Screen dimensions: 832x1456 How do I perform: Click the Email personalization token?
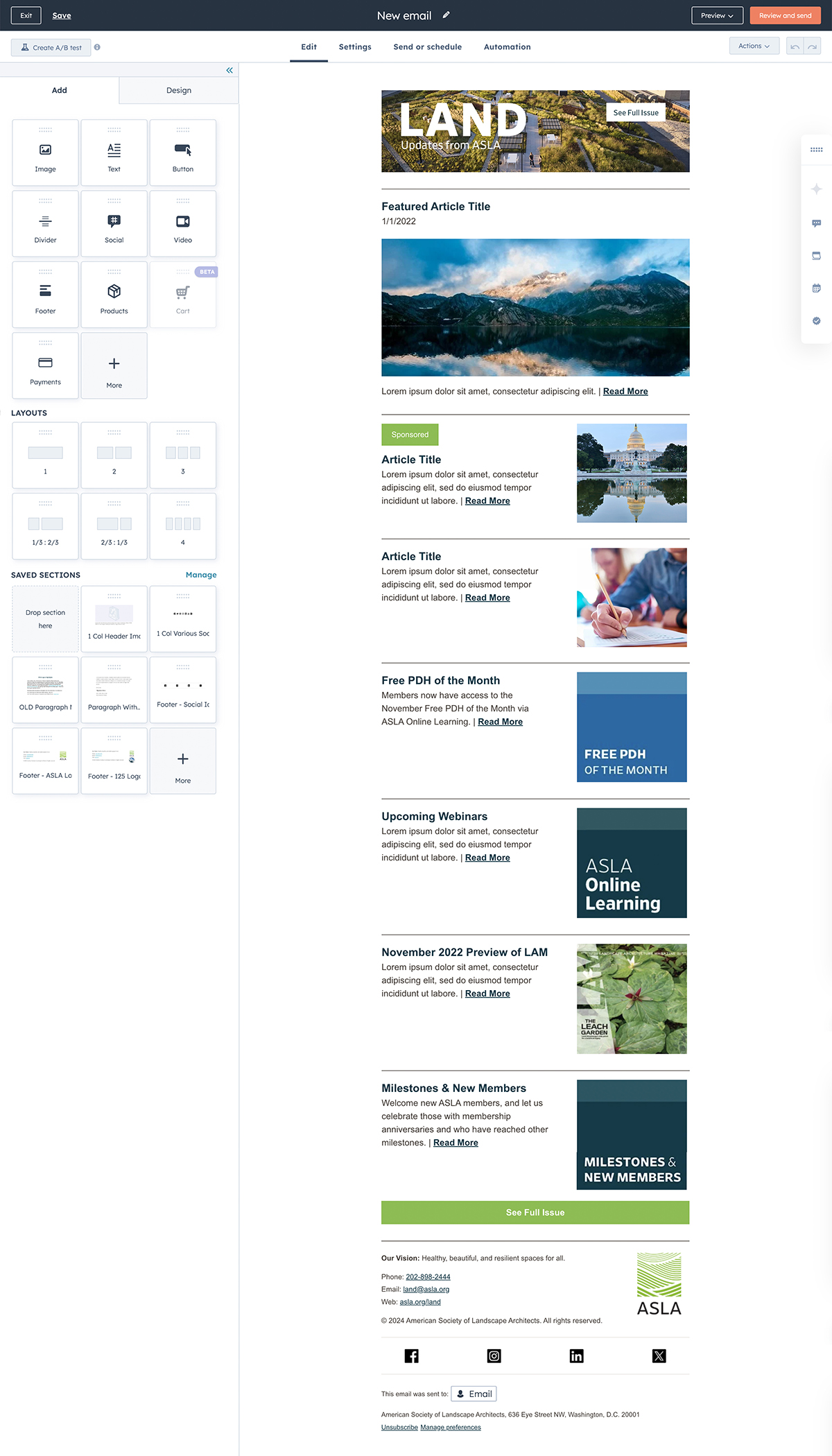tap(474, 1394)
